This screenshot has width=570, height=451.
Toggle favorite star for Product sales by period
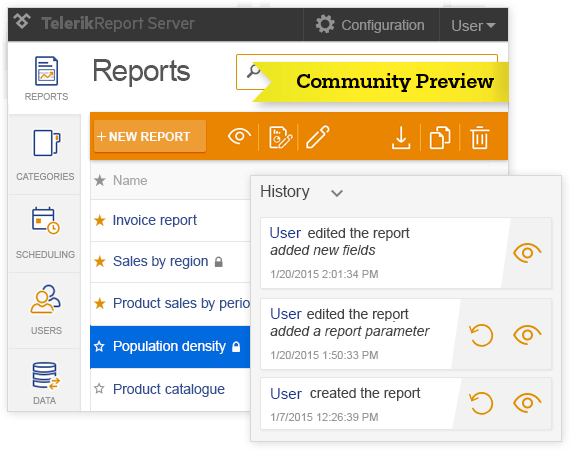pyautogui.click(x=100, y=303)
